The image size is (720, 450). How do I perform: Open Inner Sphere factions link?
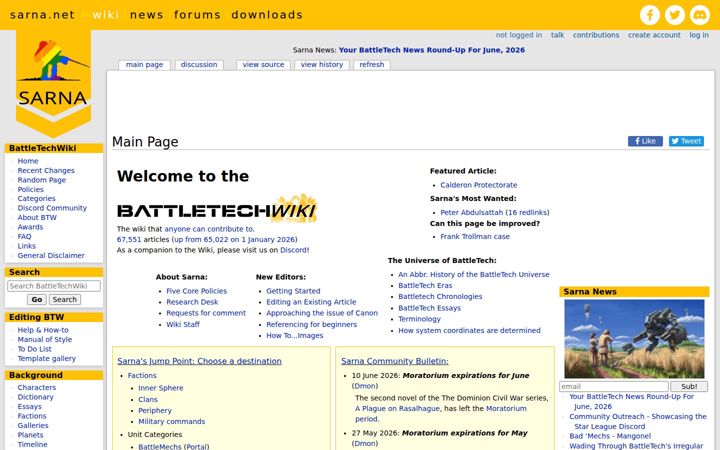click(161, 388)
